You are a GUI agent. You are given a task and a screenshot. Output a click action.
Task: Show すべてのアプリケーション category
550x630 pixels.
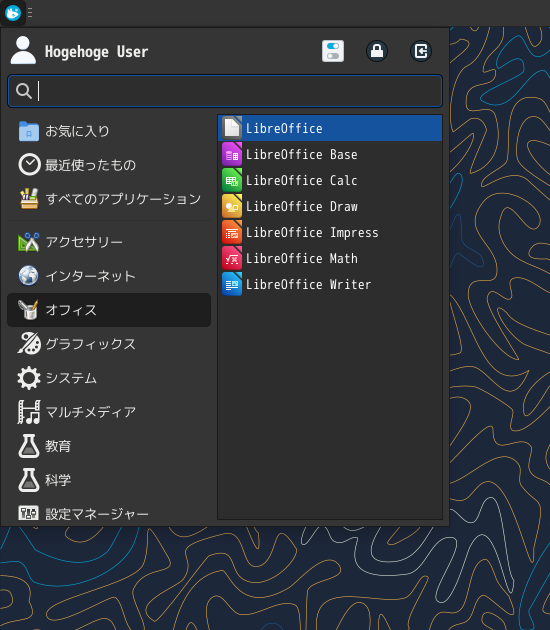[109, 199]
